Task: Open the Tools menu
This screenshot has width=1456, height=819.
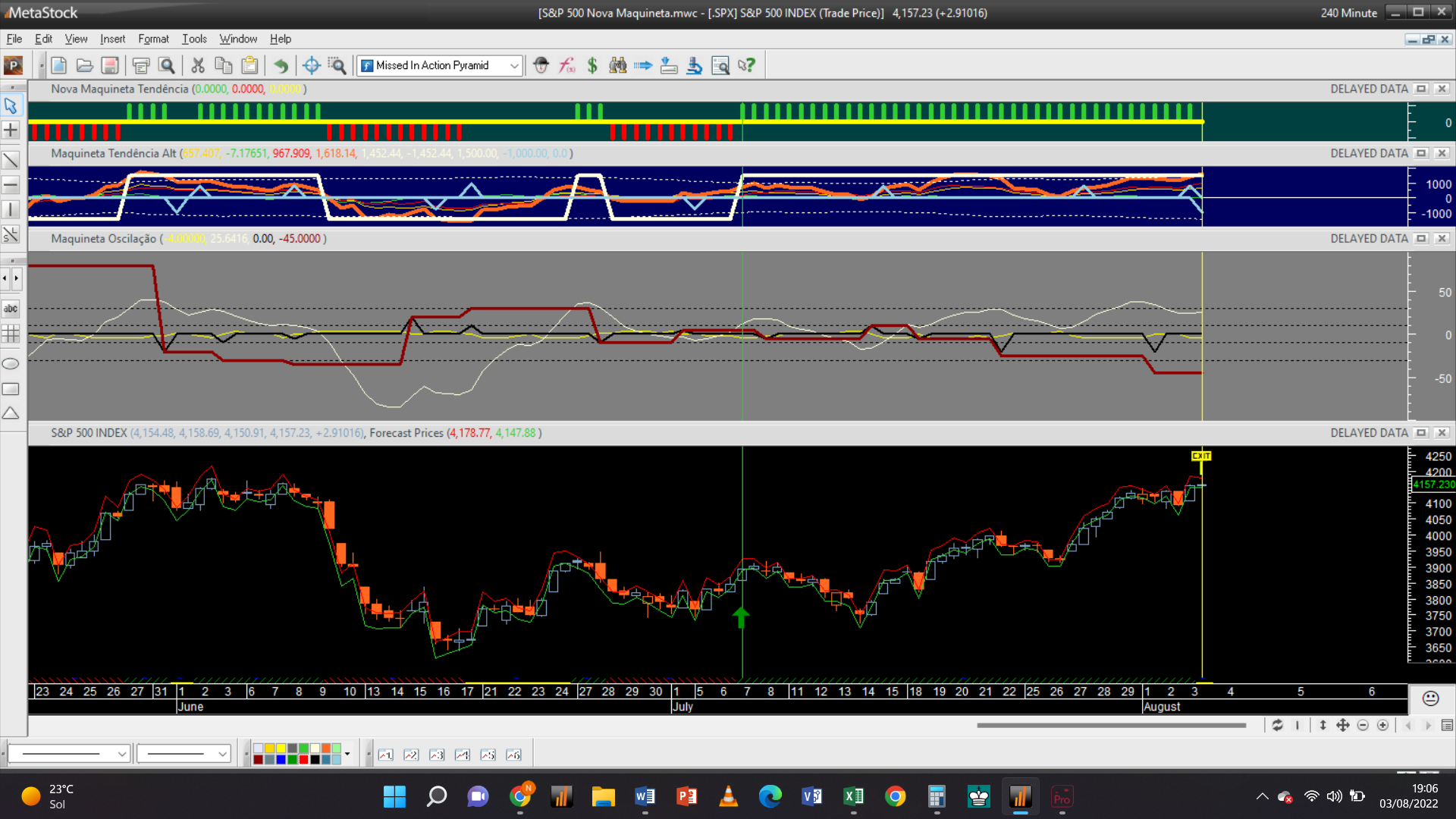Action: [x=194, y=39]
